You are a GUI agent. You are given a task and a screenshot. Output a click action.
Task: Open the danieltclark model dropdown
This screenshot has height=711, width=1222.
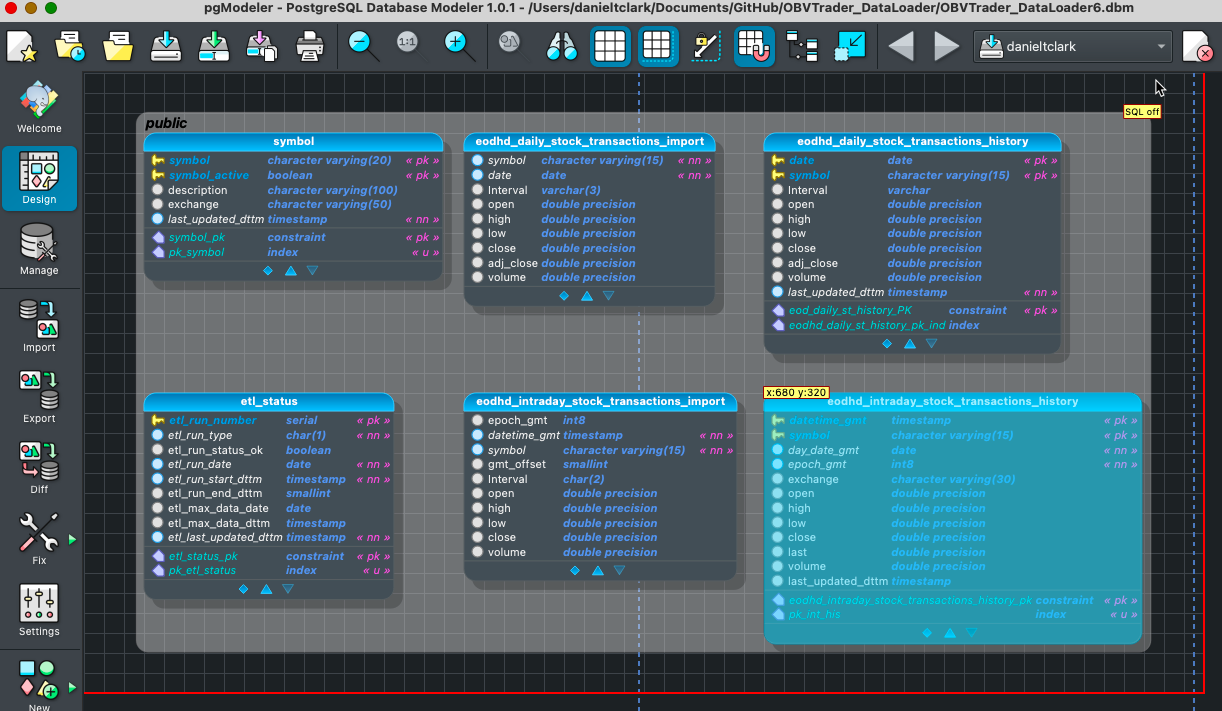[1072, 46]
